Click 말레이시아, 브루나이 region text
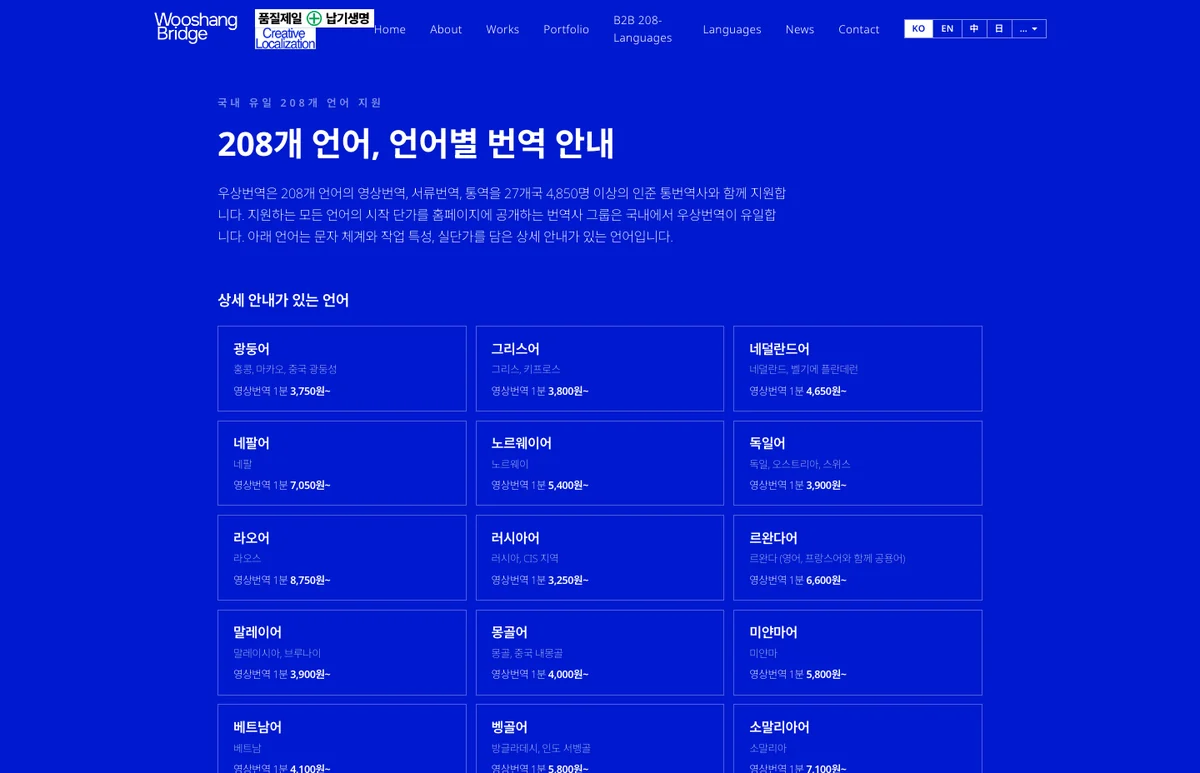Viewport: 1200px width, 773px height. 277,653
